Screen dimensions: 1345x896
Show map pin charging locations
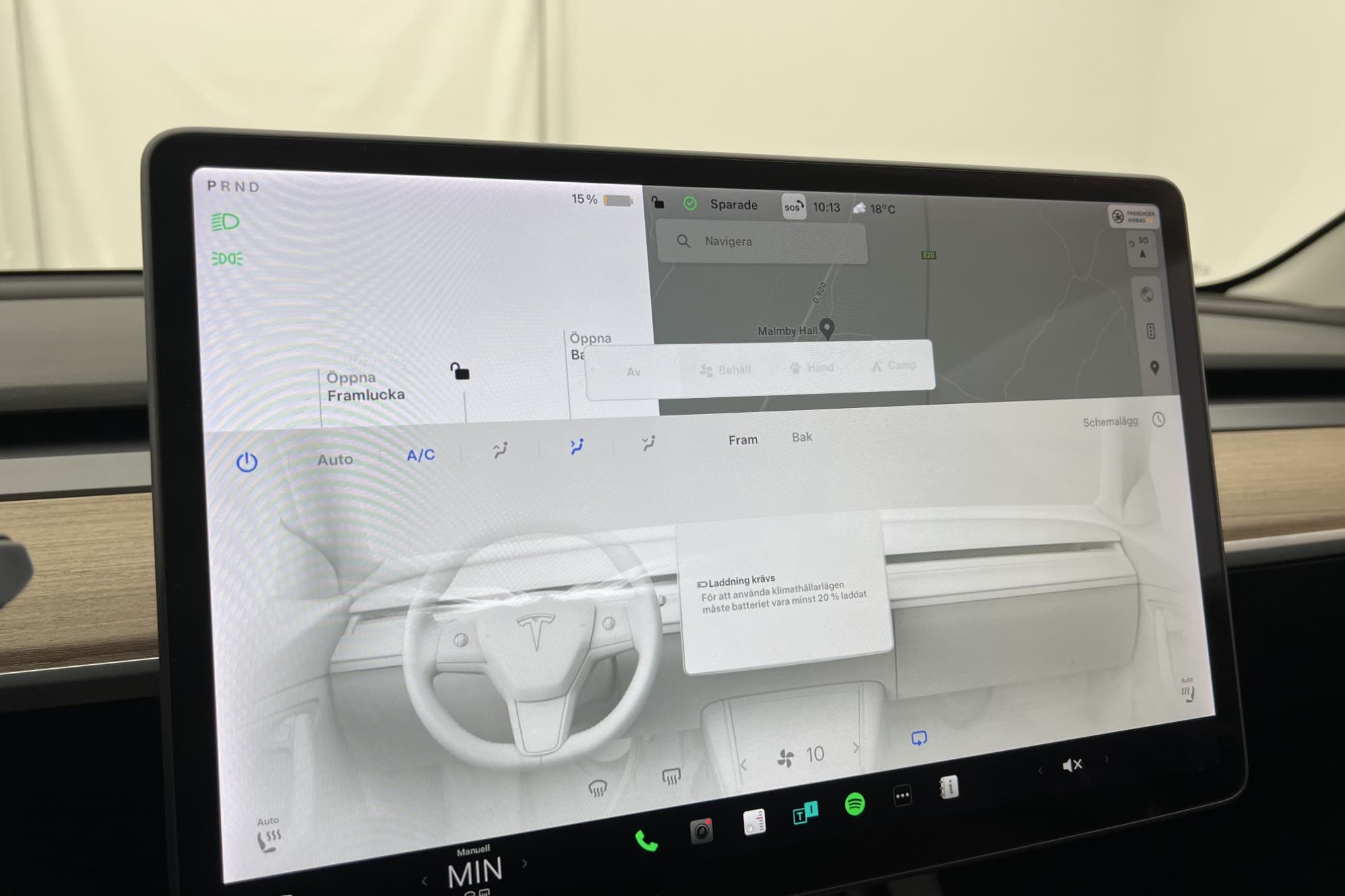point(1155,368)
